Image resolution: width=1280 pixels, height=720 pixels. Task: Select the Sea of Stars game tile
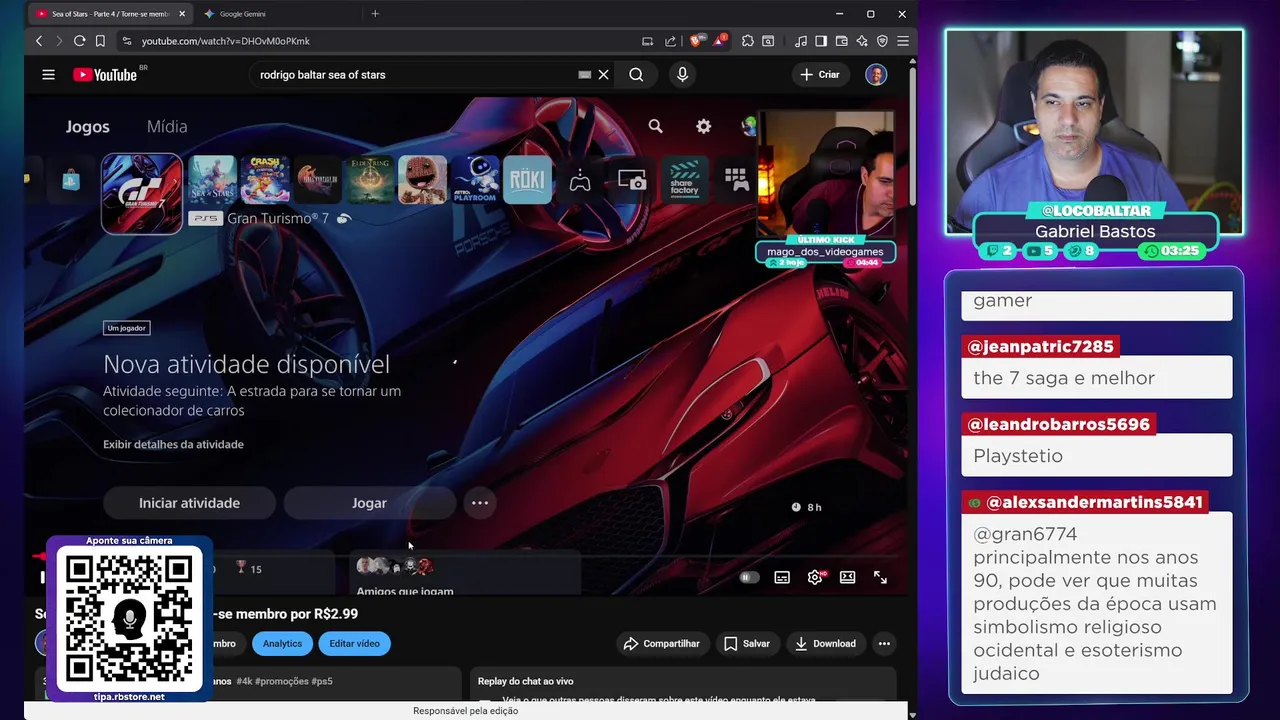(212, 180)
